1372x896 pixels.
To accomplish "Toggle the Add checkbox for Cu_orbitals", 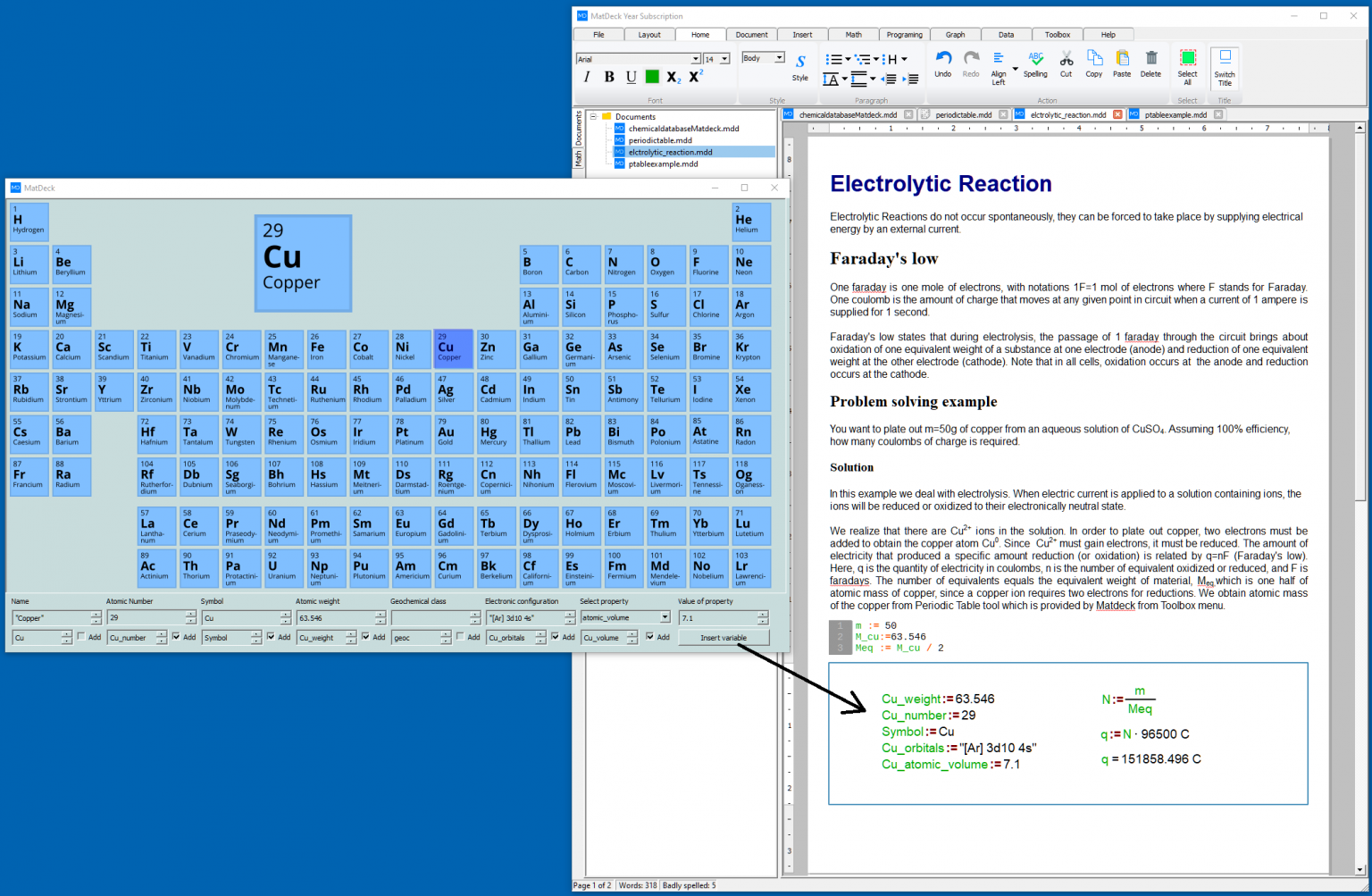I will point(556,637).
